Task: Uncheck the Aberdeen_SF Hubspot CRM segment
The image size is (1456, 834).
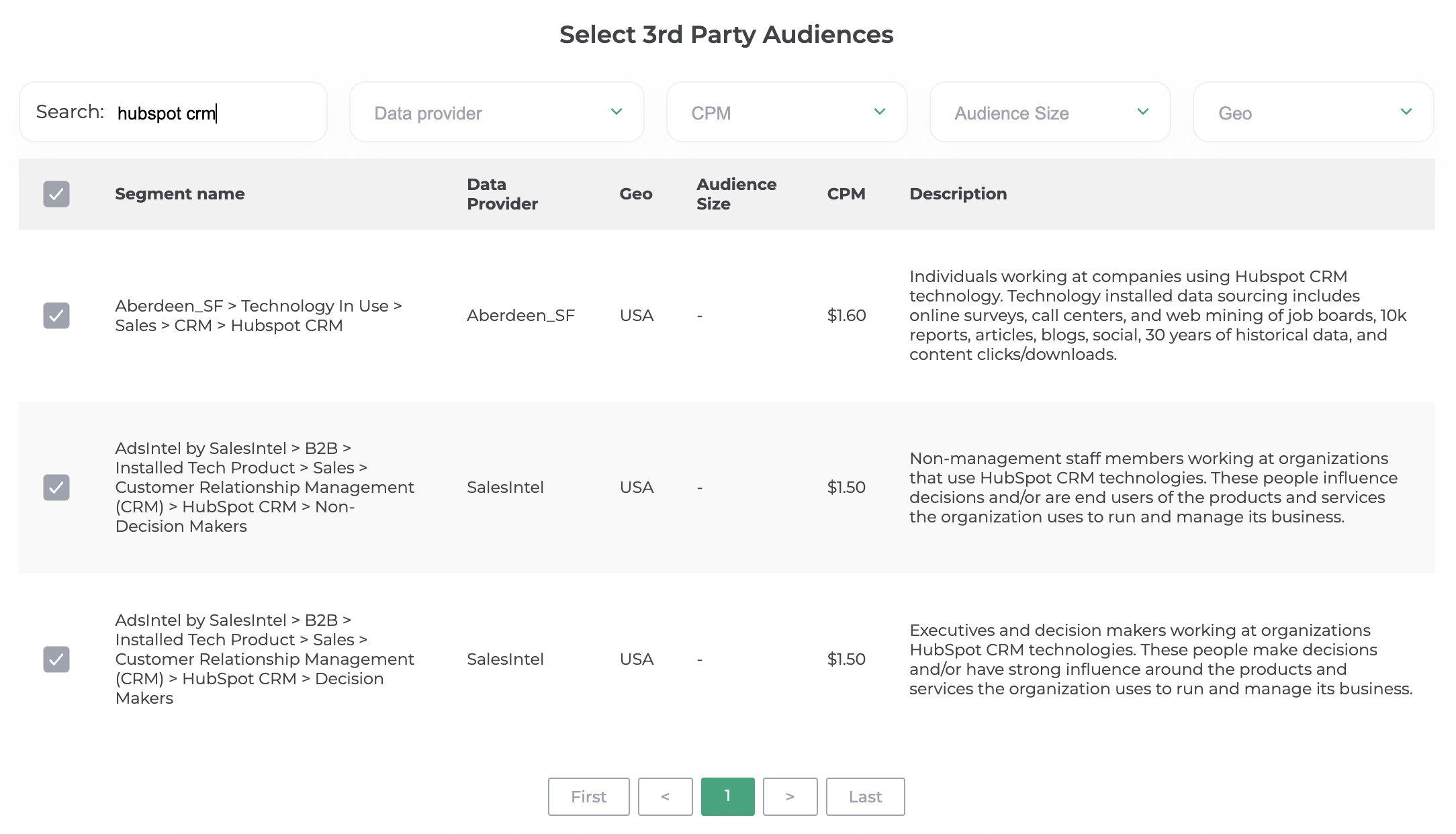Action: (56, 316)
